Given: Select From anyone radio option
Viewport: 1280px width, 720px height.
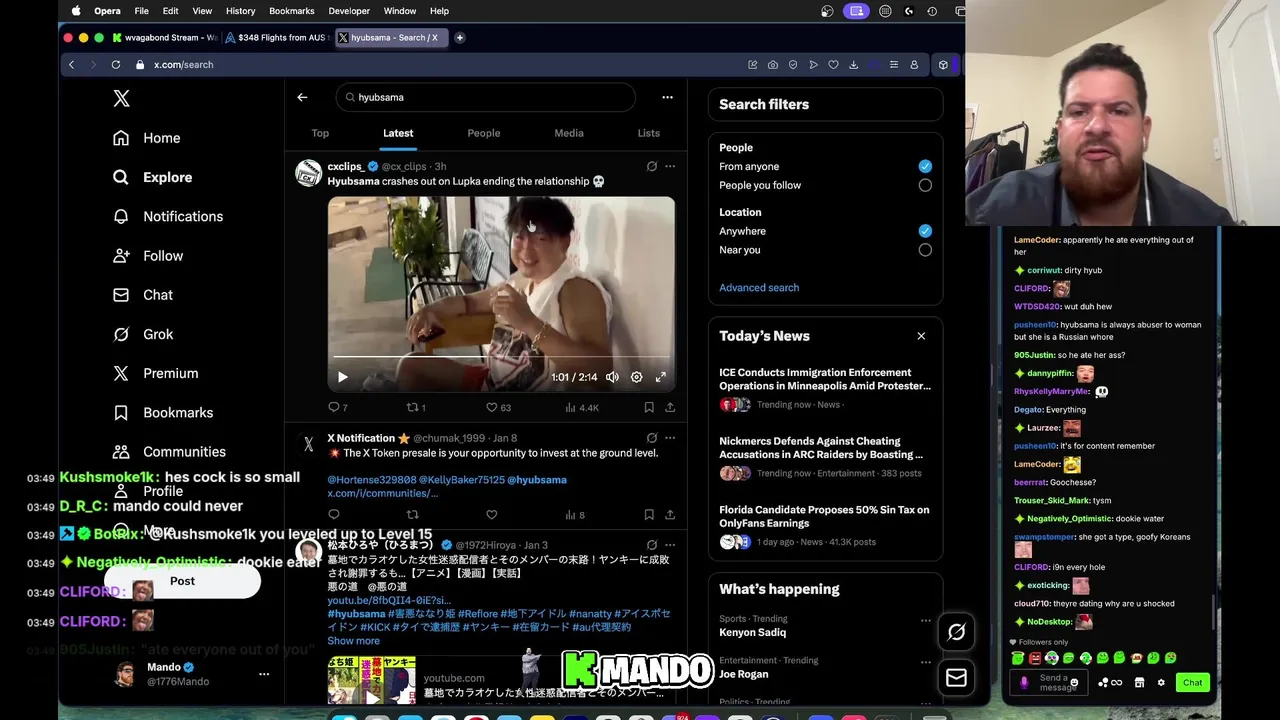Looking at the screenshot, I should (x=925, y=166).
